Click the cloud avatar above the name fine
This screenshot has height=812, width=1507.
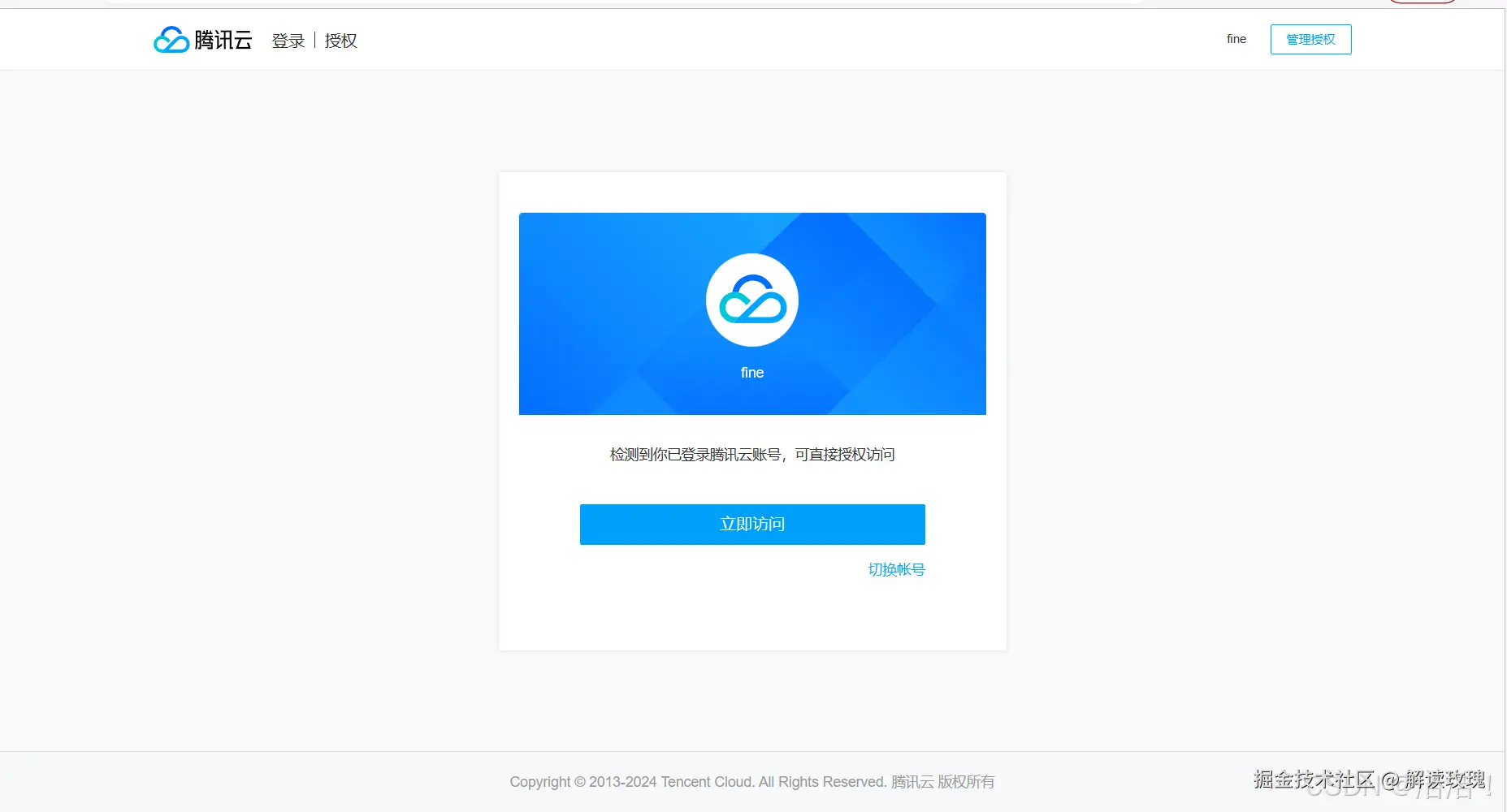[x=752, y=300]
